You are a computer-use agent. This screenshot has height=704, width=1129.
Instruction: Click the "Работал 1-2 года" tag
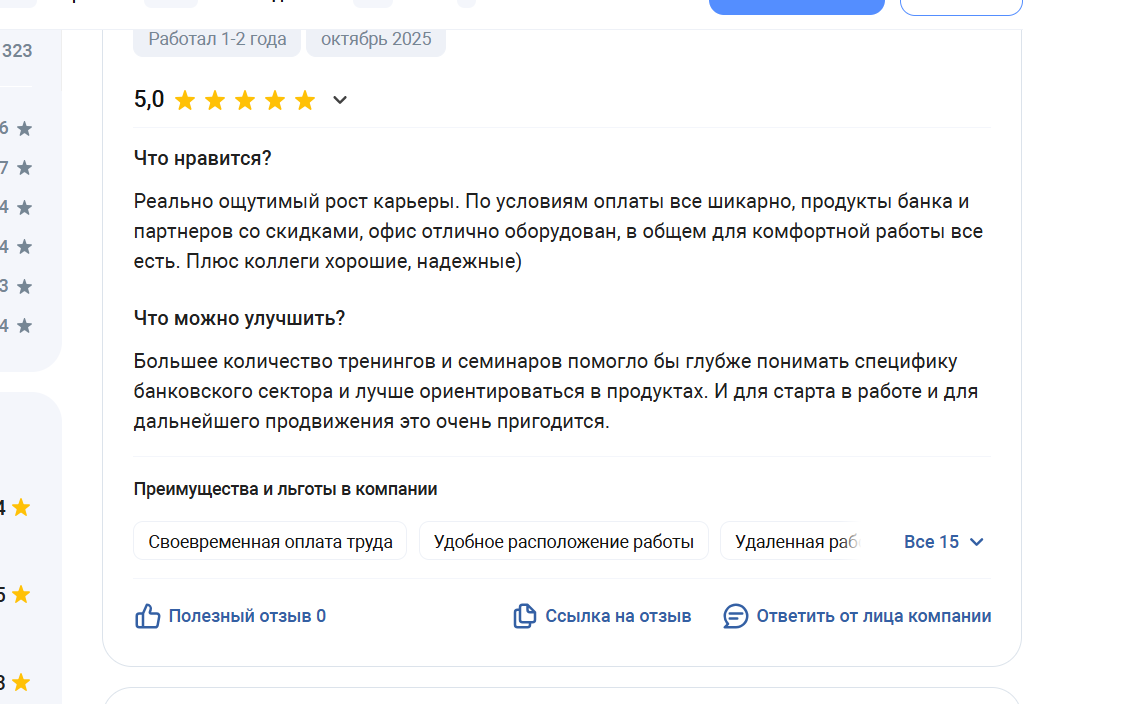point(217,40)
